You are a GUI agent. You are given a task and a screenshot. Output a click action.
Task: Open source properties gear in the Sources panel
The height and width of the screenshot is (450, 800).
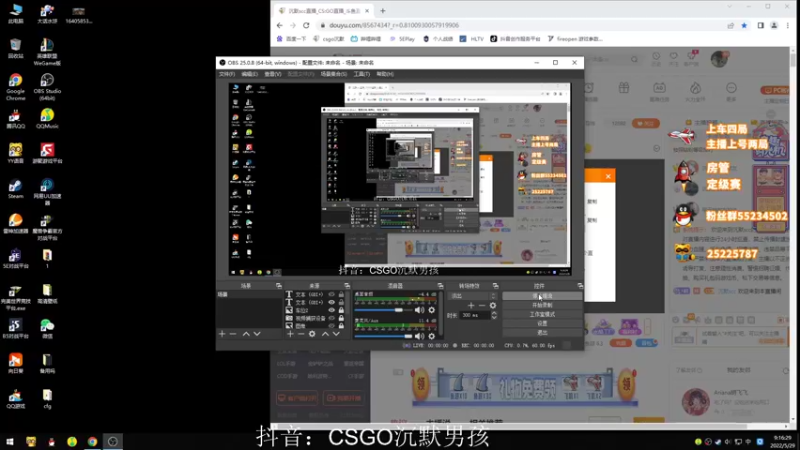[312, 334]
